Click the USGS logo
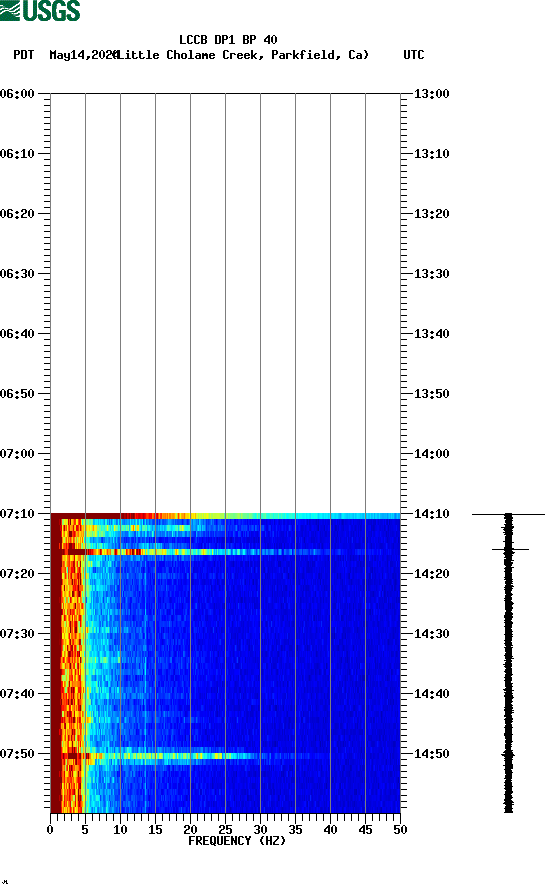The width and height of the screenshot is (552, 893). click(40, 11)
